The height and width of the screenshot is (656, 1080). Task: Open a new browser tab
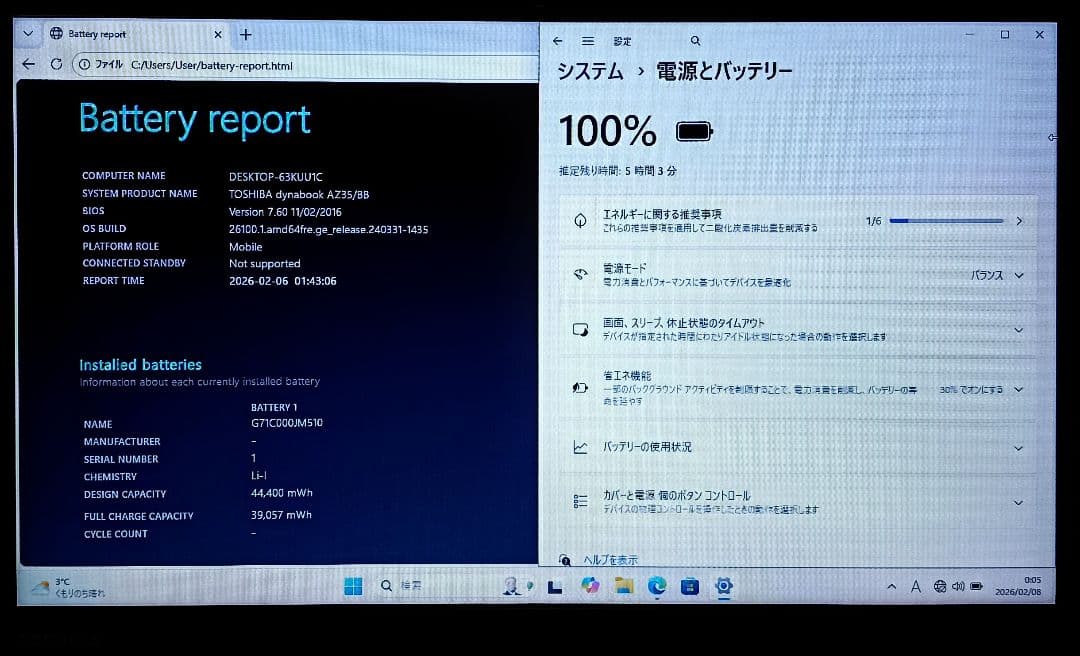point(245,33)
